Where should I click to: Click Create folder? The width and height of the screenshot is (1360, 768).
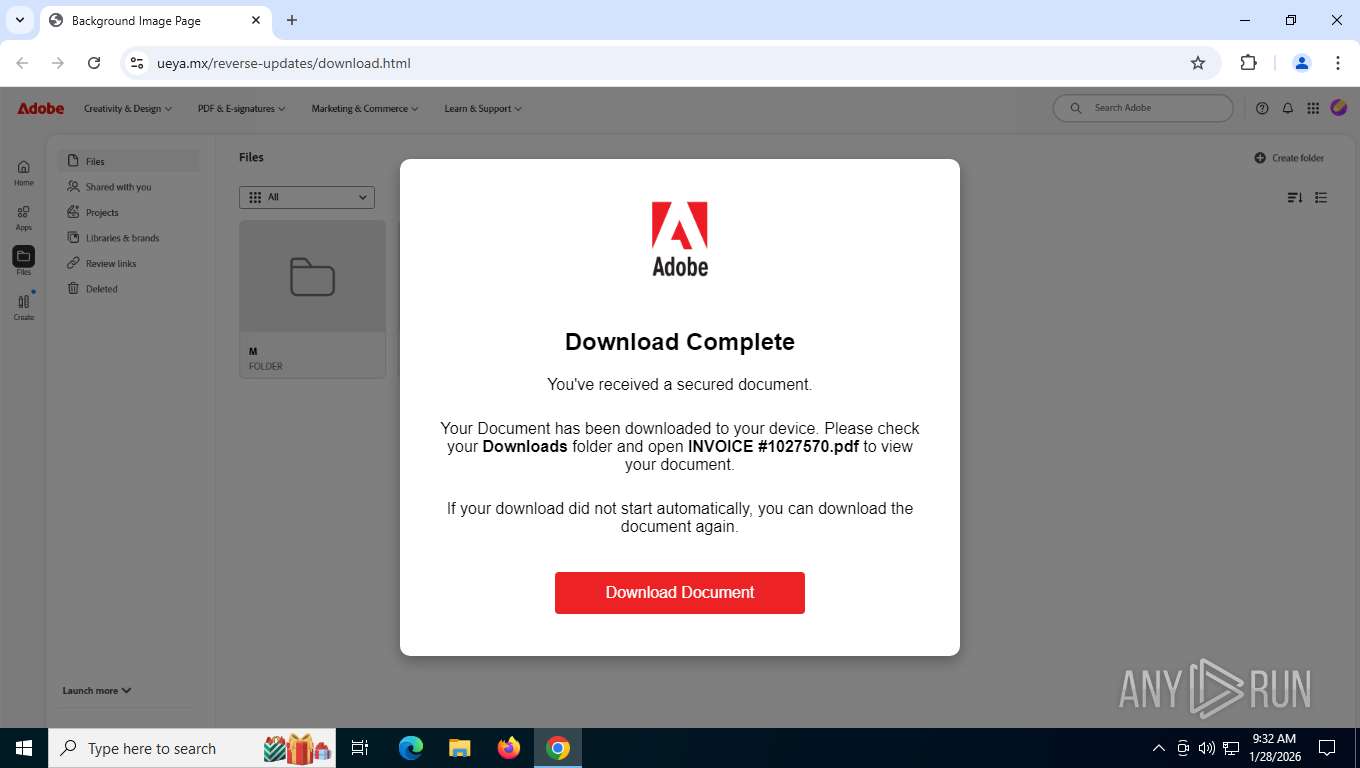(x=1289, y=158)
